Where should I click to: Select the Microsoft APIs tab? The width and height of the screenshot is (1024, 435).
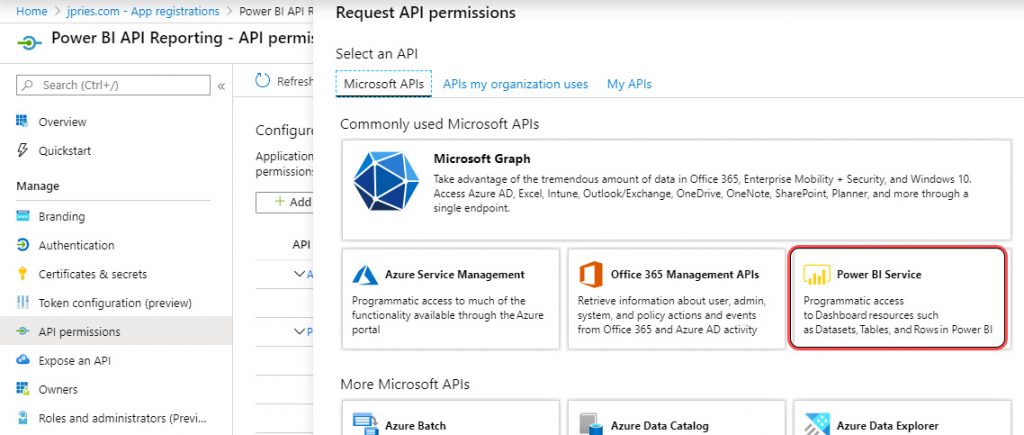(x=385, y=84)
